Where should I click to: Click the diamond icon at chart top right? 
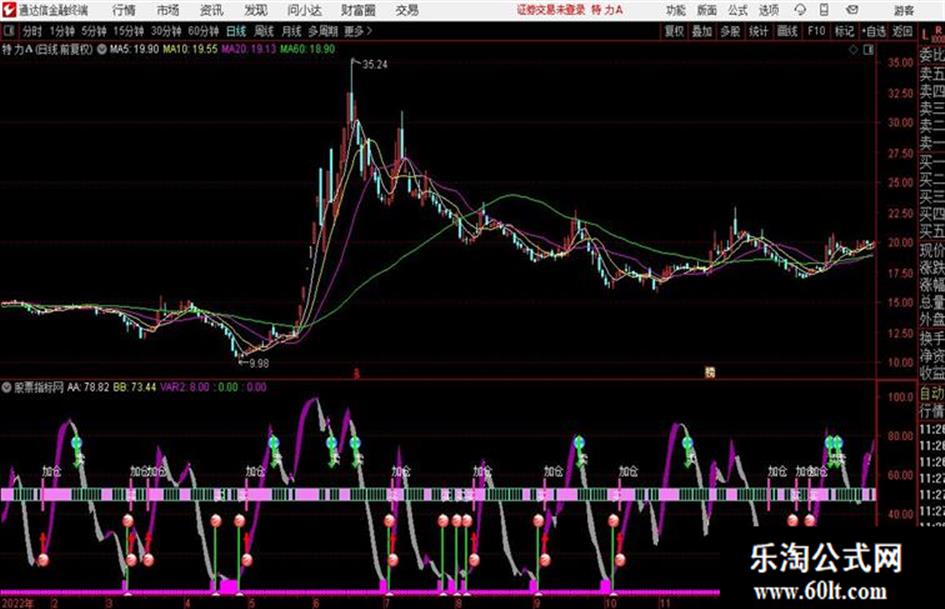pos(853,50)
